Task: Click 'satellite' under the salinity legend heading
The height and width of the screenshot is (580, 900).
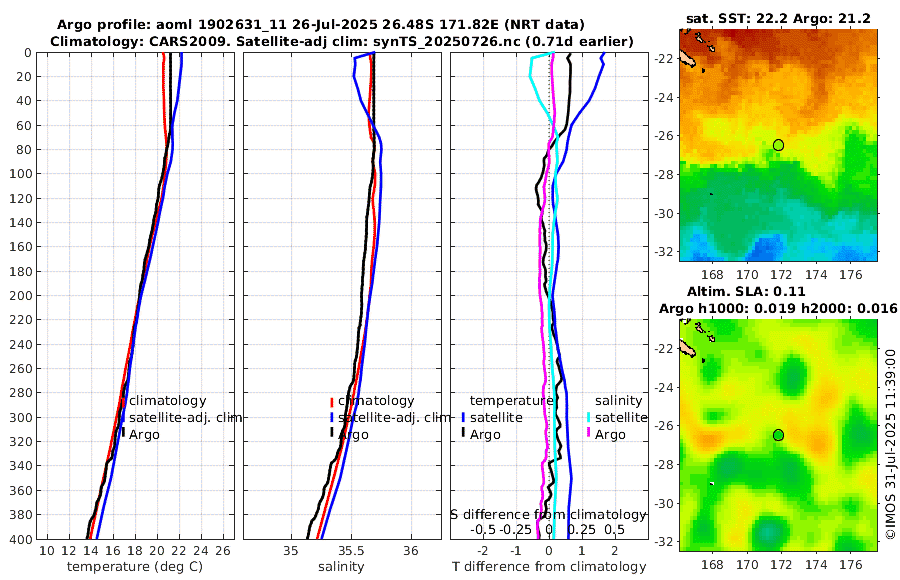Action: point(621,417)
